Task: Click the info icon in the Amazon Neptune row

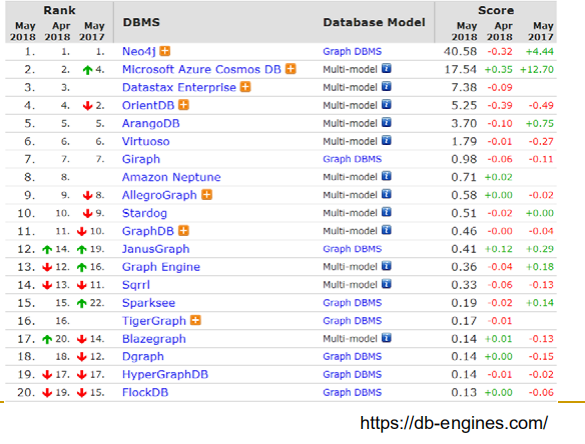Action: click(x=387, y=176)
